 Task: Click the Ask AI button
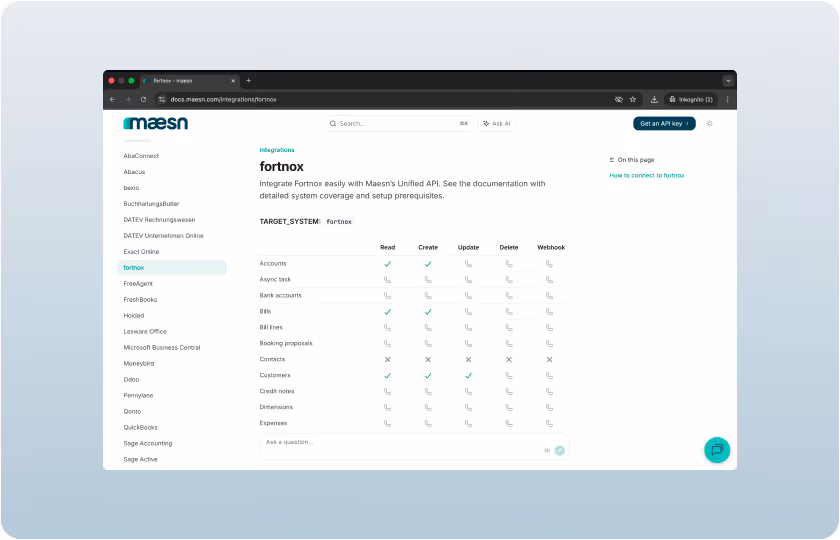(x=497, y=124)
